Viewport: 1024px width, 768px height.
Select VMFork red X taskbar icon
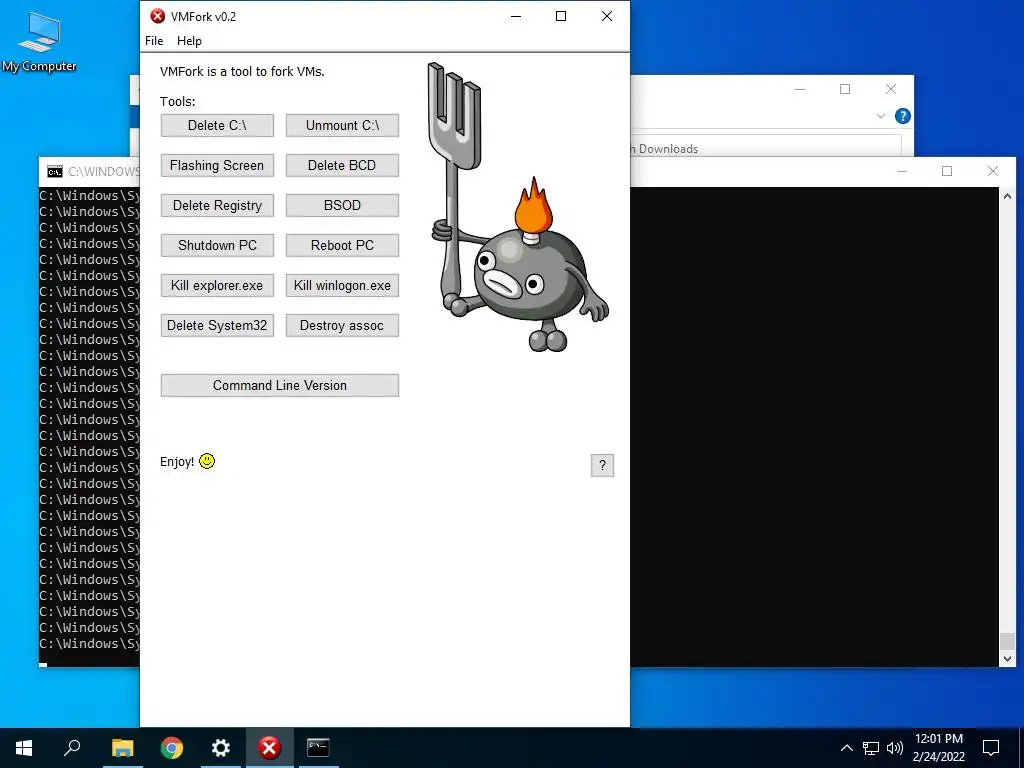(x=270, y=748)
